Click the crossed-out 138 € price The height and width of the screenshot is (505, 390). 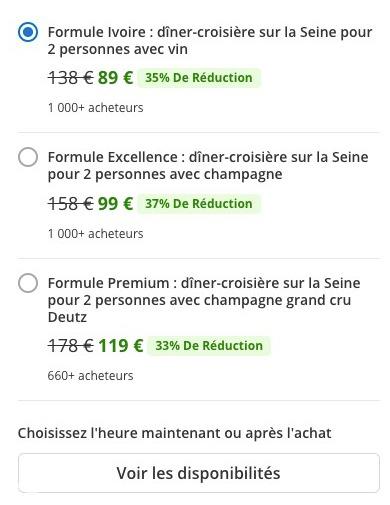71,78
